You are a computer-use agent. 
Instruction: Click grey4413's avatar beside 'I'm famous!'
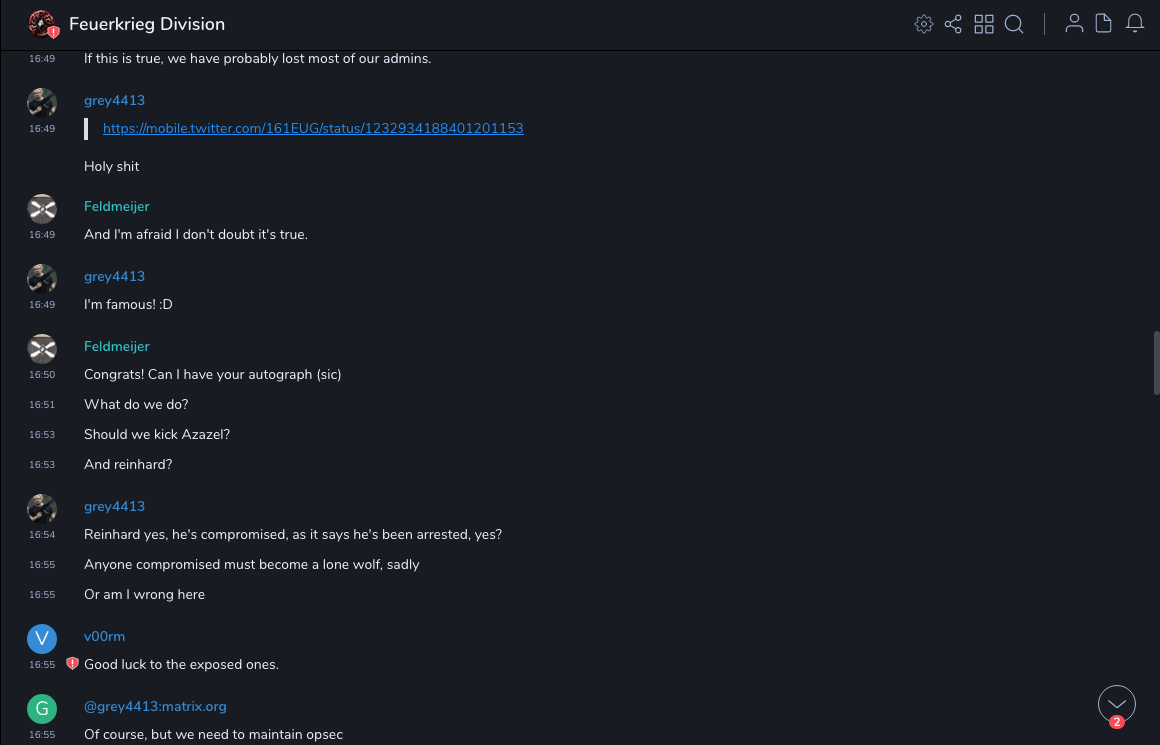(x=42, y=279)
